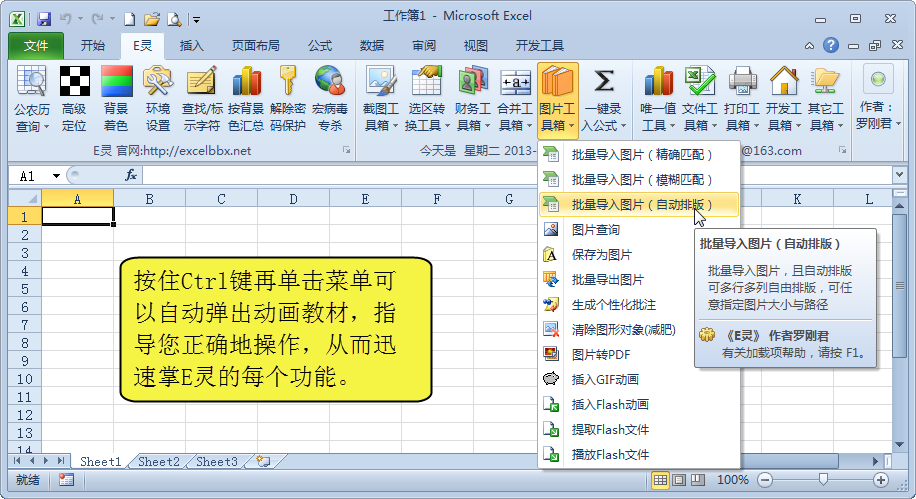Image resolution: width=916 pixels, height=499 pixels.
Task: Choose 插入GIF动画 option
Action: 639,380
